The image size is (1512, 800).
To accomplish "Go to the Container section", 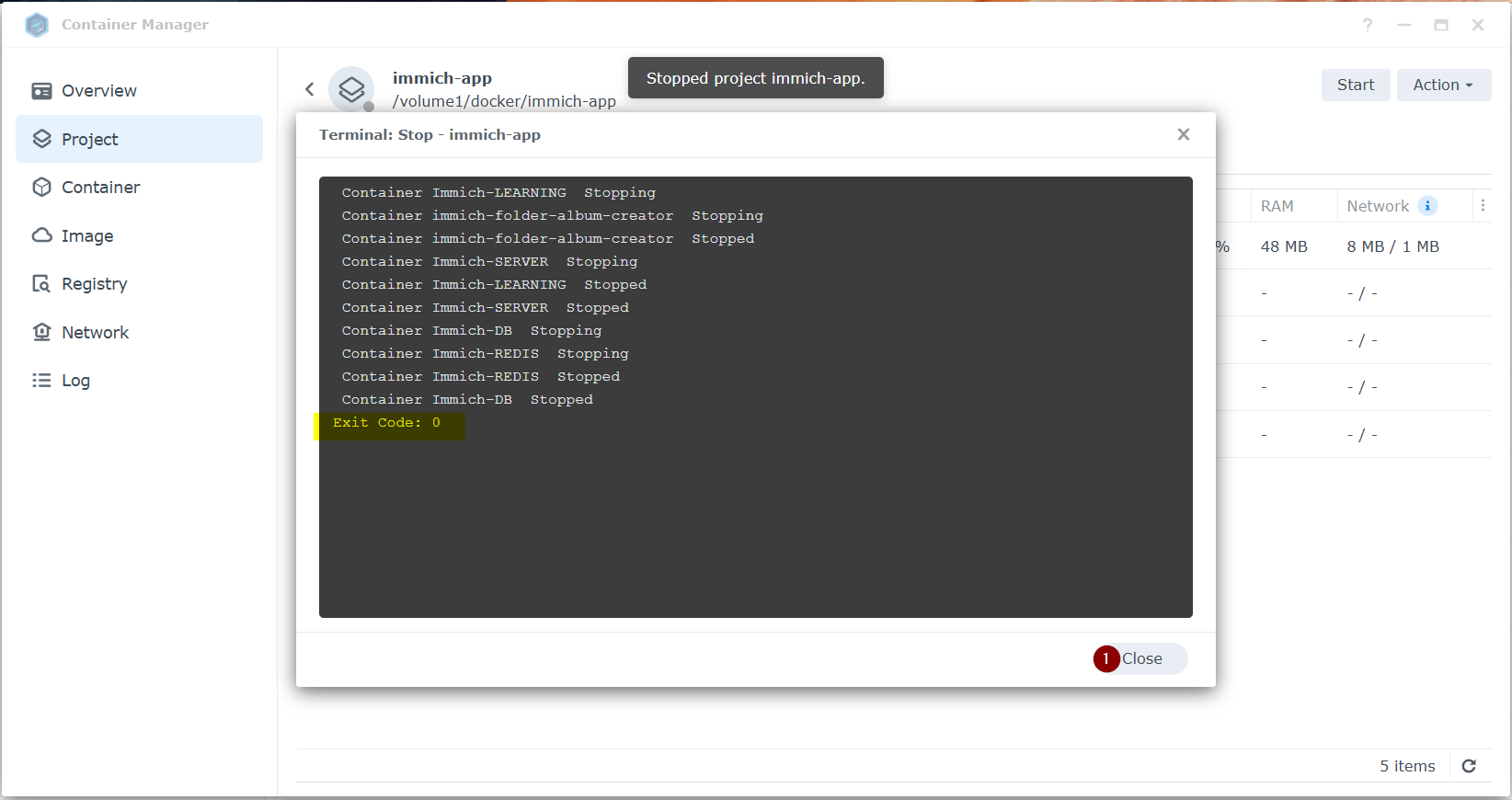I will (x=139, y=188).
